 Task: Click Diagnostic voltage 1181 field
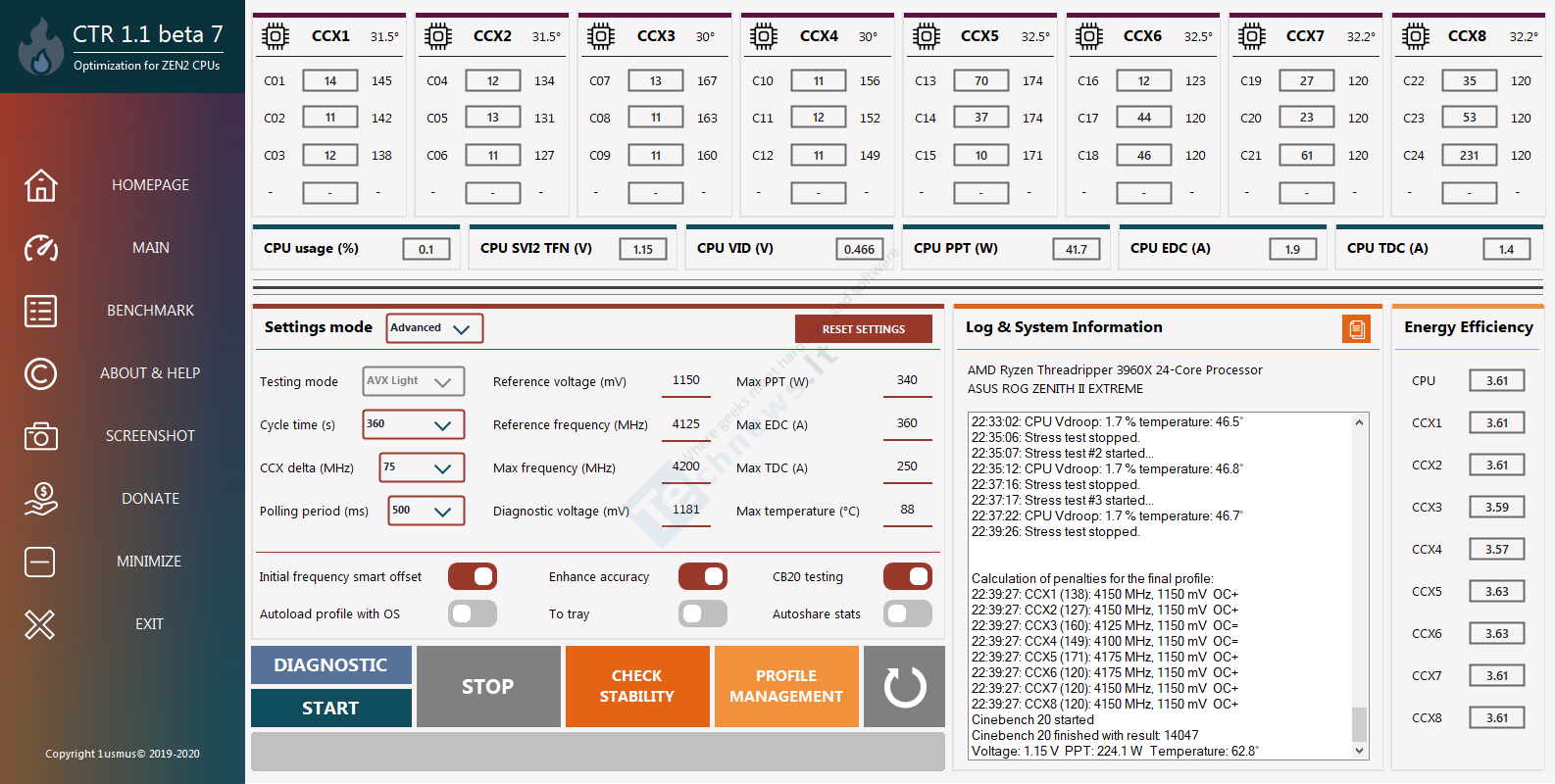point(686,510)
